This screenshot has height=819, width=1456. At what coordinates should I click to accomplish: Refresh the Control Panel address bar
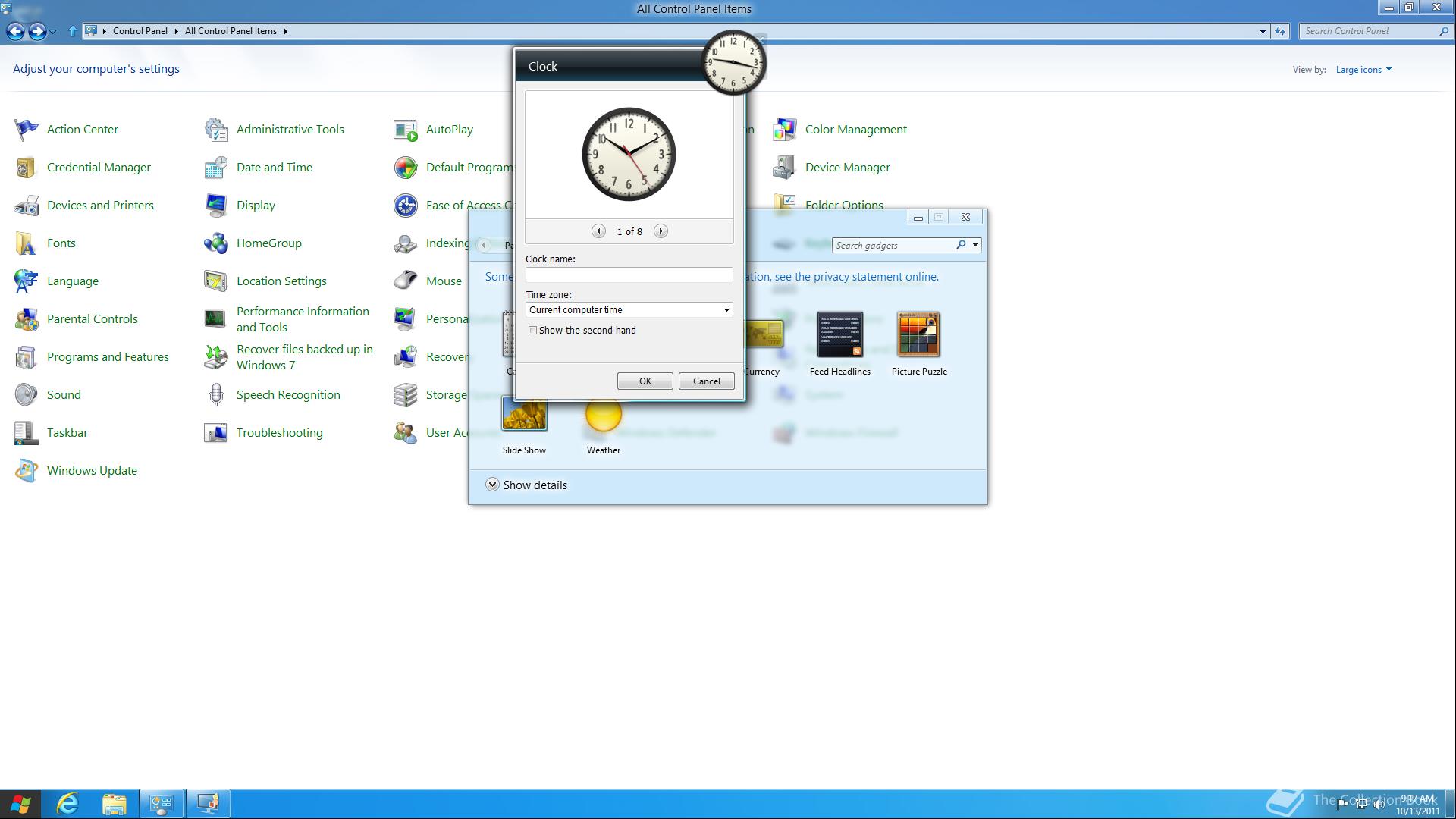click(1280, 31)
